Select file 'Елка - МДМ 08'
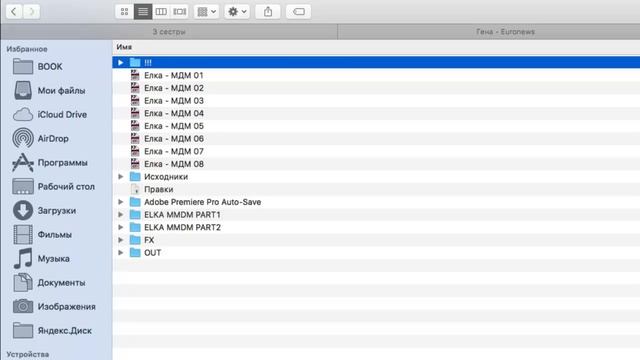640x360 pixels. [x=174, y=164]
